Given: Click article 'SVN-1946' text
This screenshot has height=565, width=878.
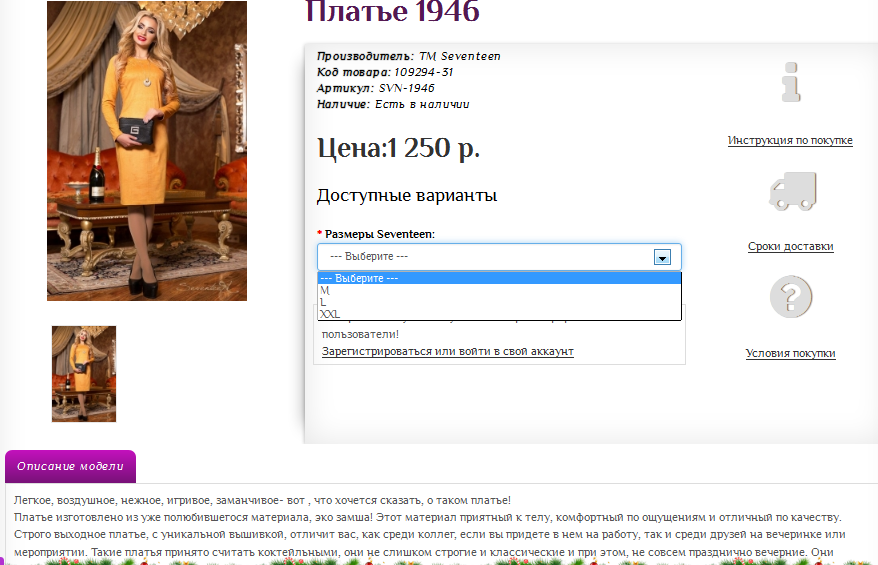Looking at the screenshot, I should tap(407, 88).
